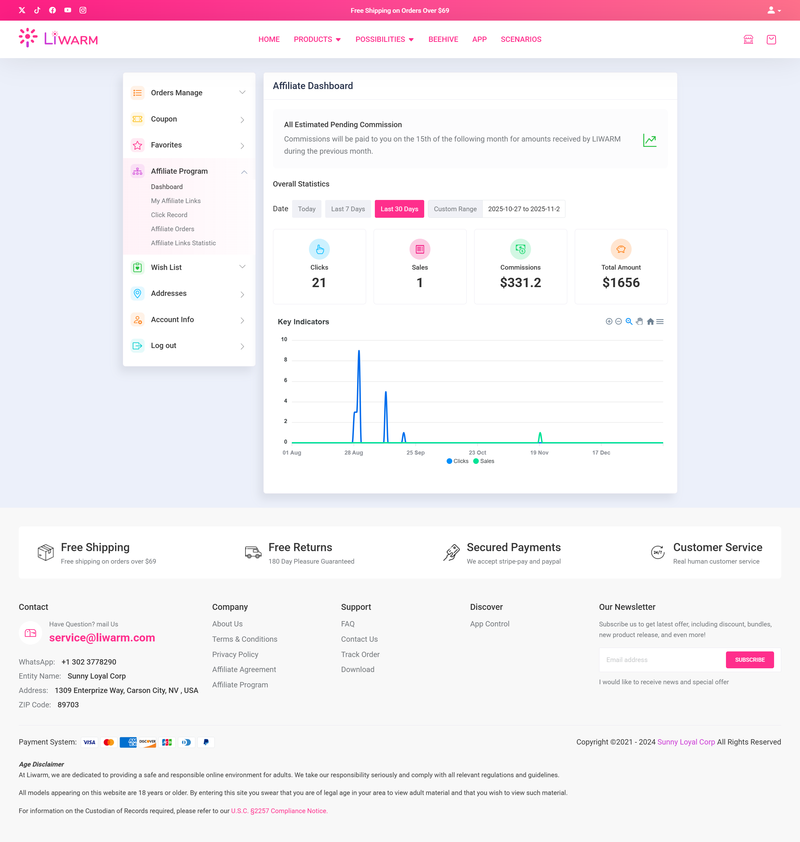
Task: Open the App Control footer link
Action: click(490, 624)
